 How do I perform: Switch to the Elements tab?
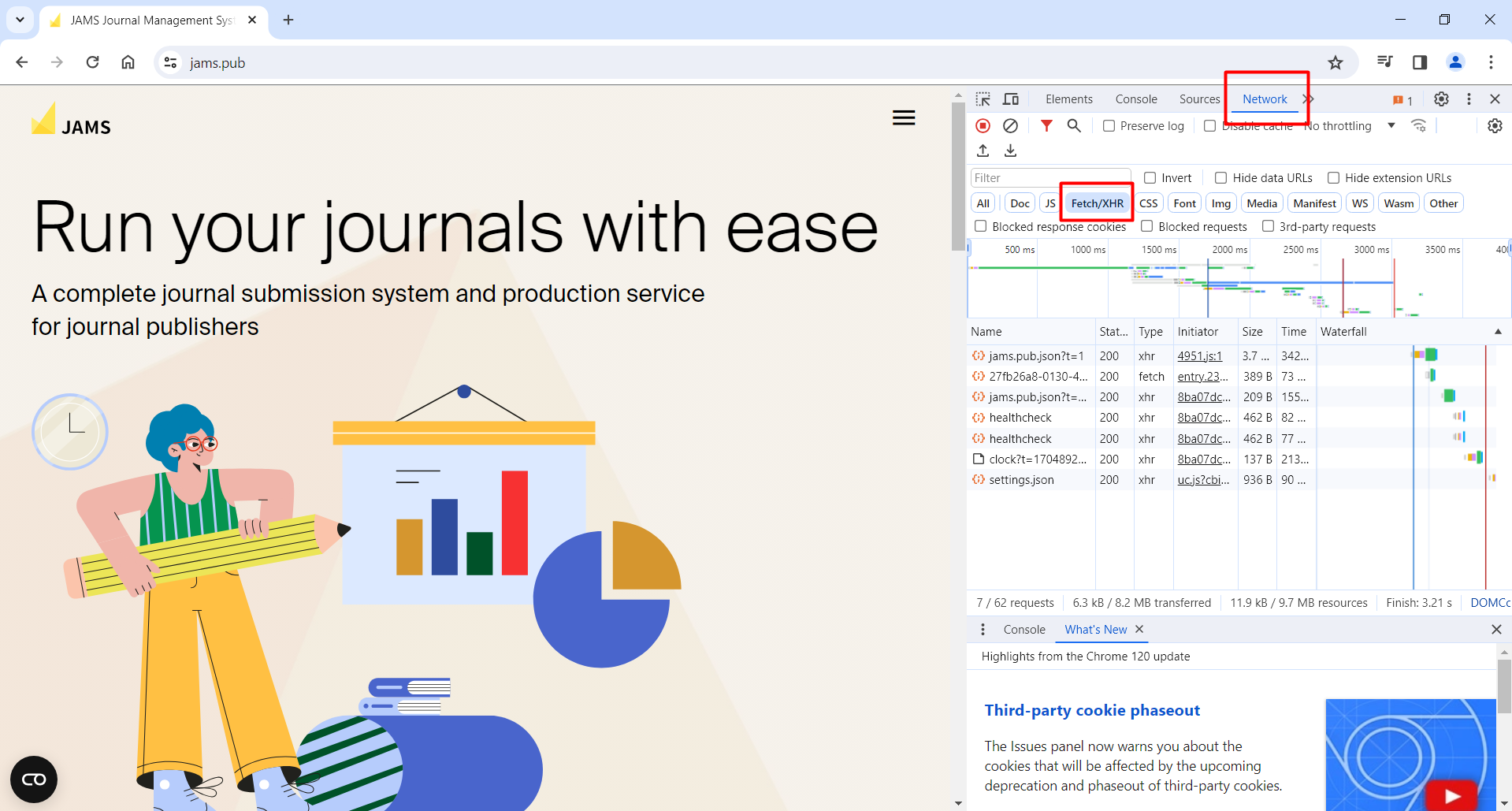[1068, 99]
